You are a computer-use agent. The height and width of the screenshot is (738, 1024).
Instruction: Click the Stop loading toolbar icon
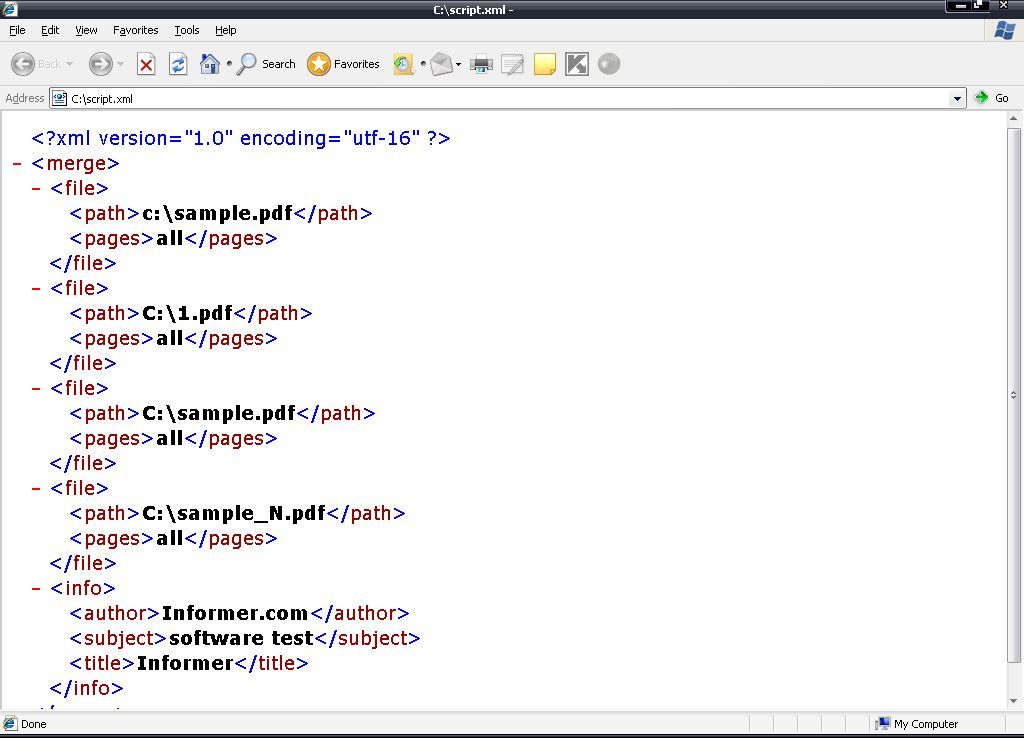point(146,64)
